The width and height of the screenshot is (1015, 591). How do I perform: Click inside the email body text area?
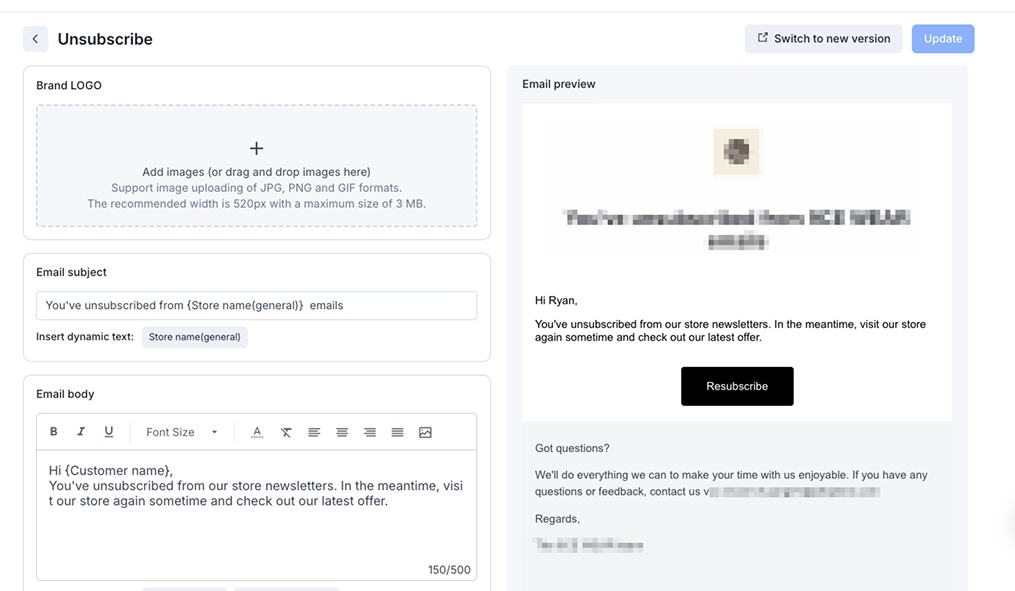coord(256,530)
